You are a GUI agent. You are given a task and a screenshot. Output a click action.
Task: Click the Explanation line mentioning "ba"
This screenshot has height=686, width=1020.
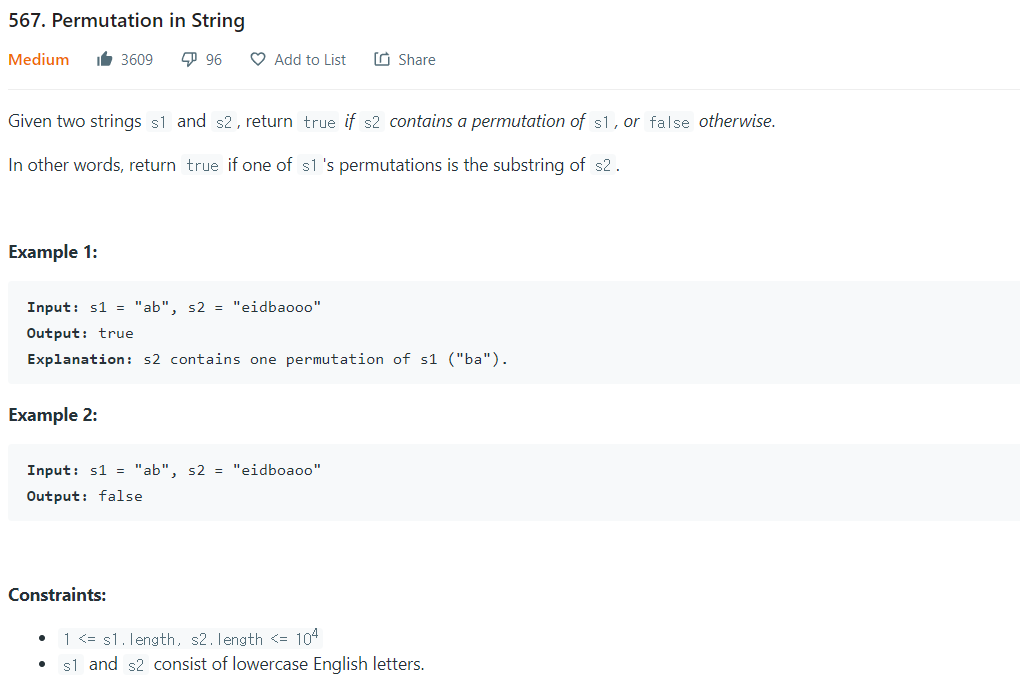267,359
